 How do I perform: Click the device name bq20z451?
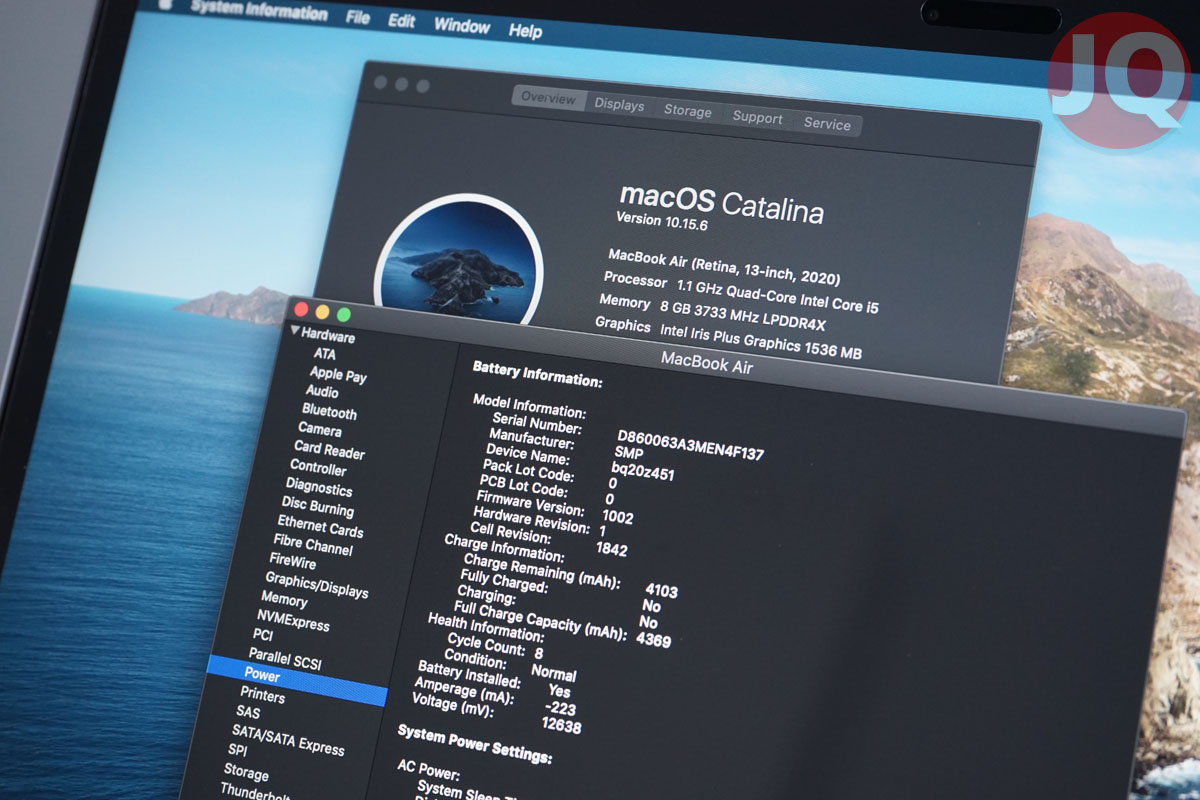click(x=643, y=469)
